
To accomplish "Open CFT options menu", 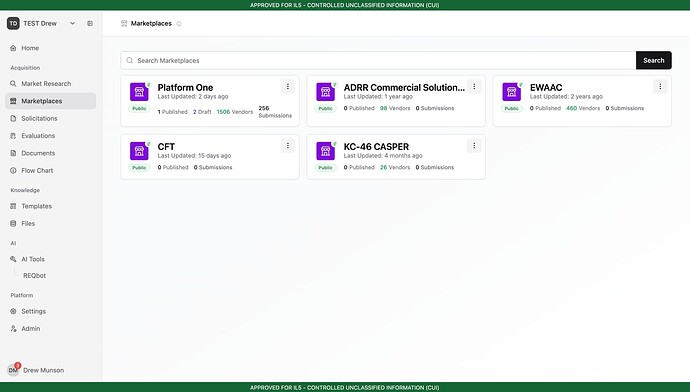I will click(288, 146).
